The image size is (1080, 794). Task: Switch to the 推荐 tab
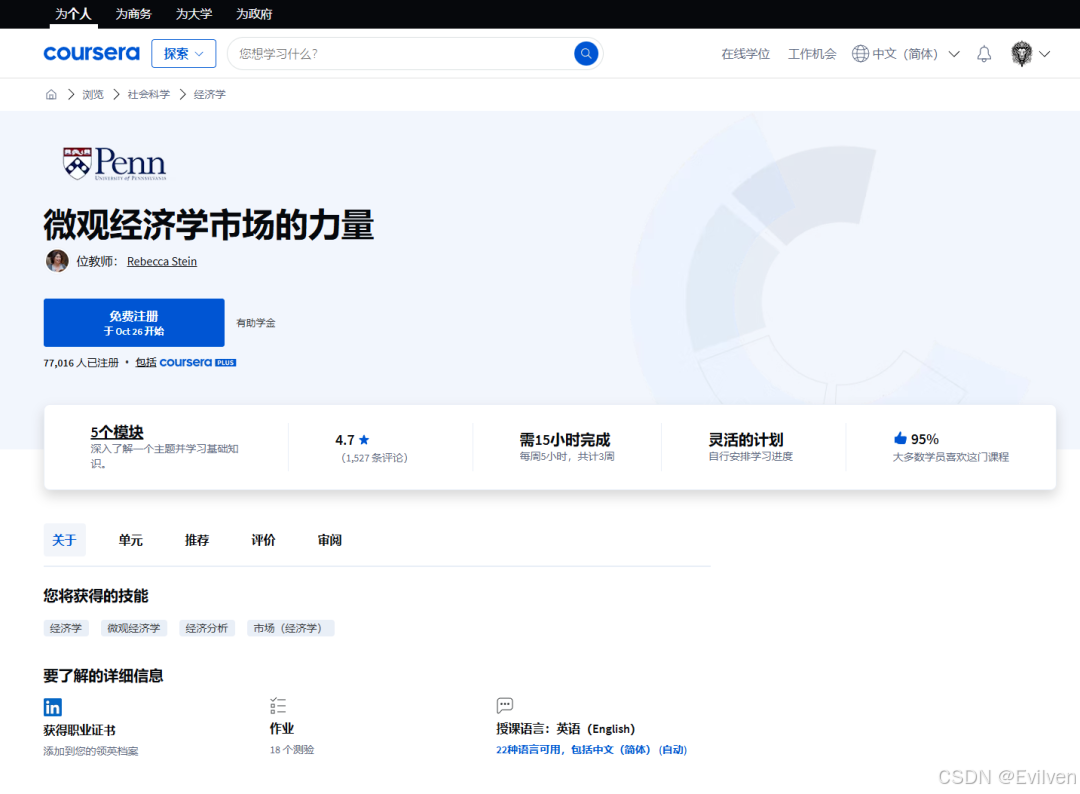coord(196,540)
